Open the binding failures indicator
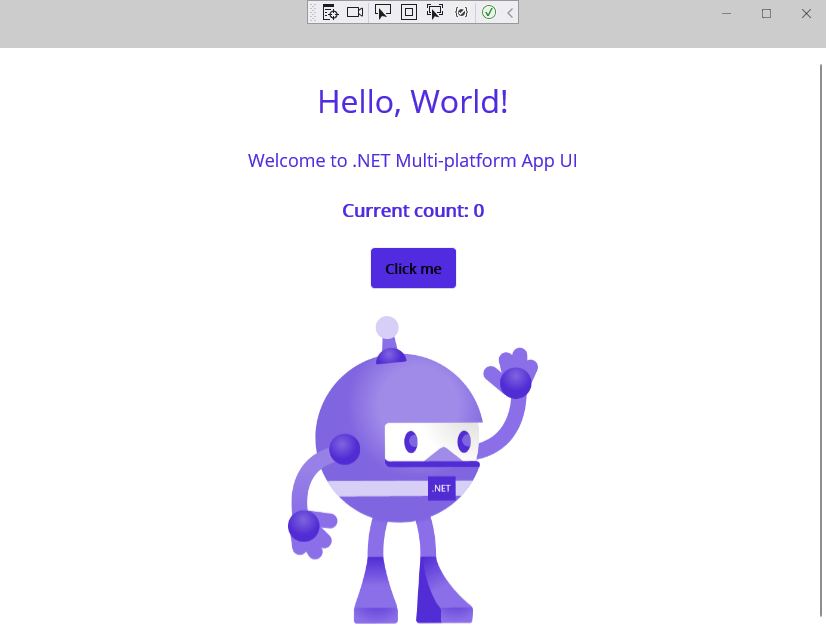826x643 pixels. (x=461, y=13)
